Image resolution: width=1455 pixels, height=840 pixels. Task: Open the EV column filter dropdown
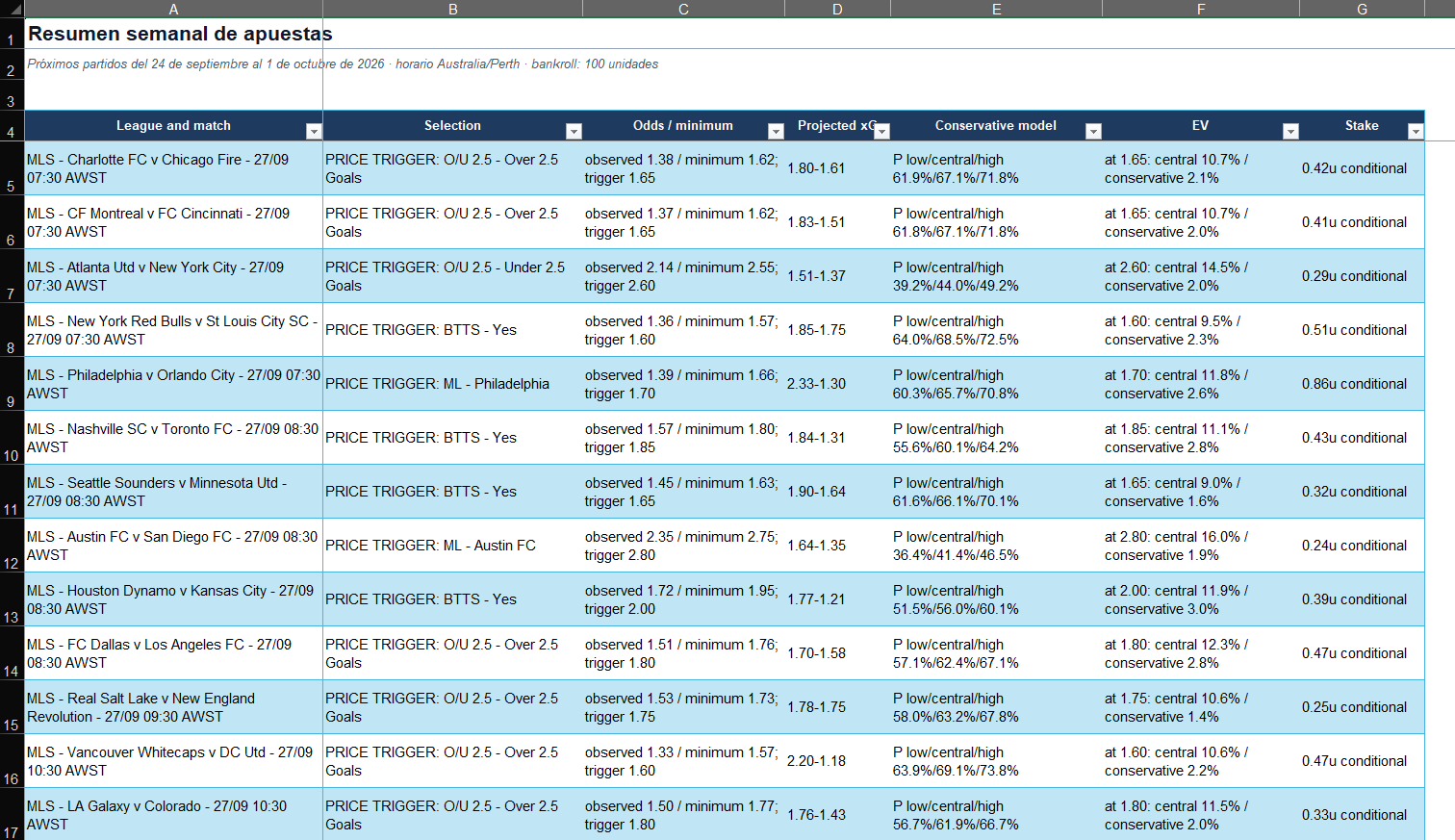pyautogui.click(x=1290, y=132)
